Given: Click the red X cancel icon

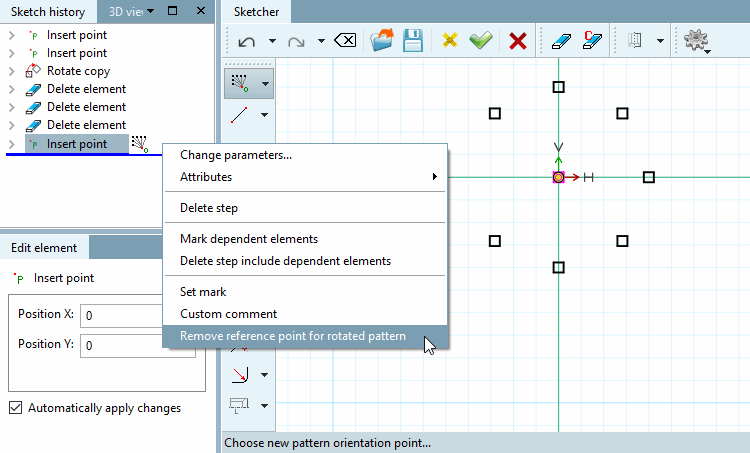Looking at the screenshot, I should (518, 41).
